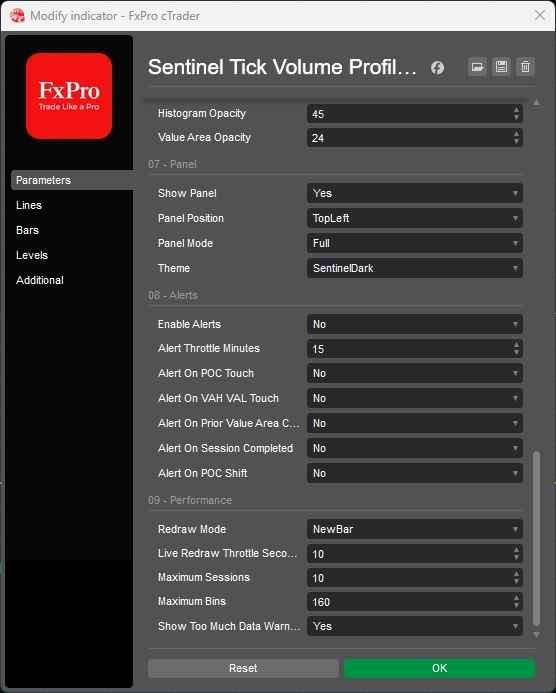The height and width of the screenshot is (693, 556).
Task: Click the parameters scrollbar thumb
Action: [537, 538]
